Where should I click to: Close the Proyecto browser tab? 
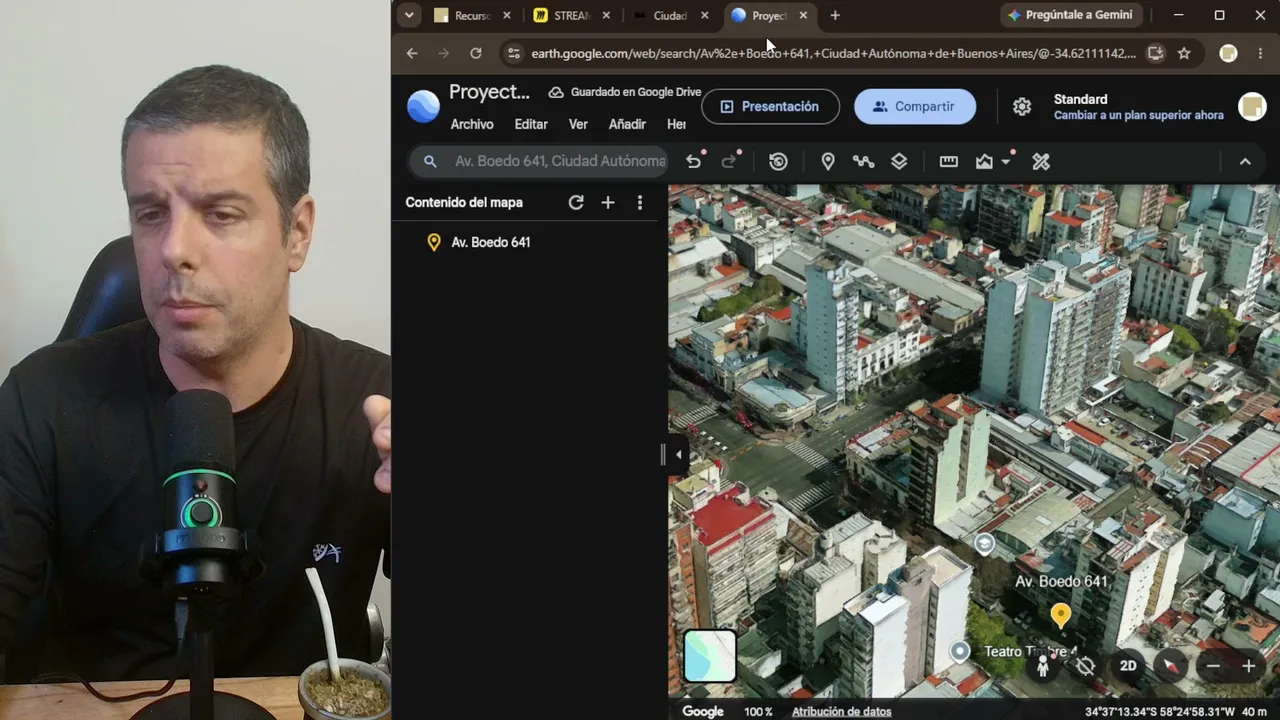pyautogui.click(x=803, y=15)
